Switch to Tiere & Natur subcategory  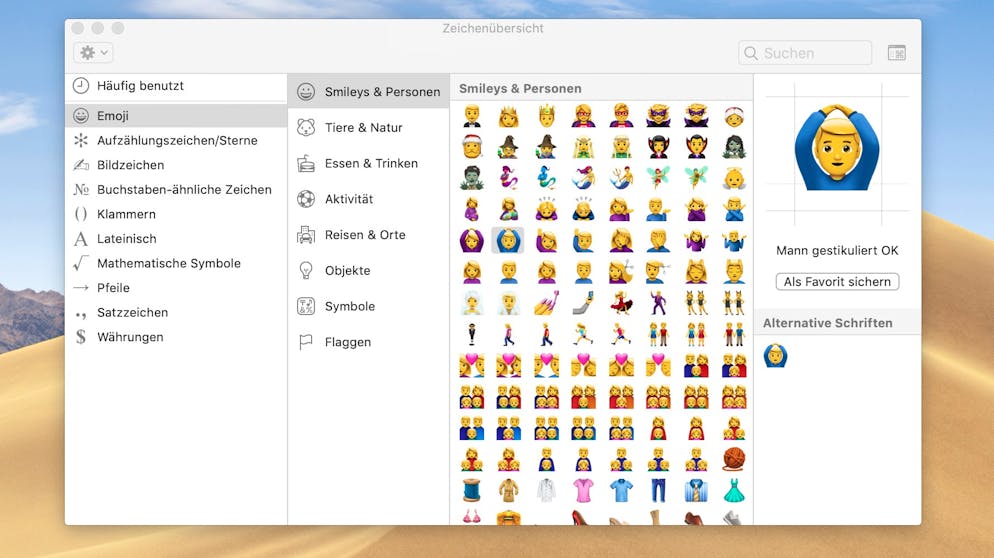[369, 127]
